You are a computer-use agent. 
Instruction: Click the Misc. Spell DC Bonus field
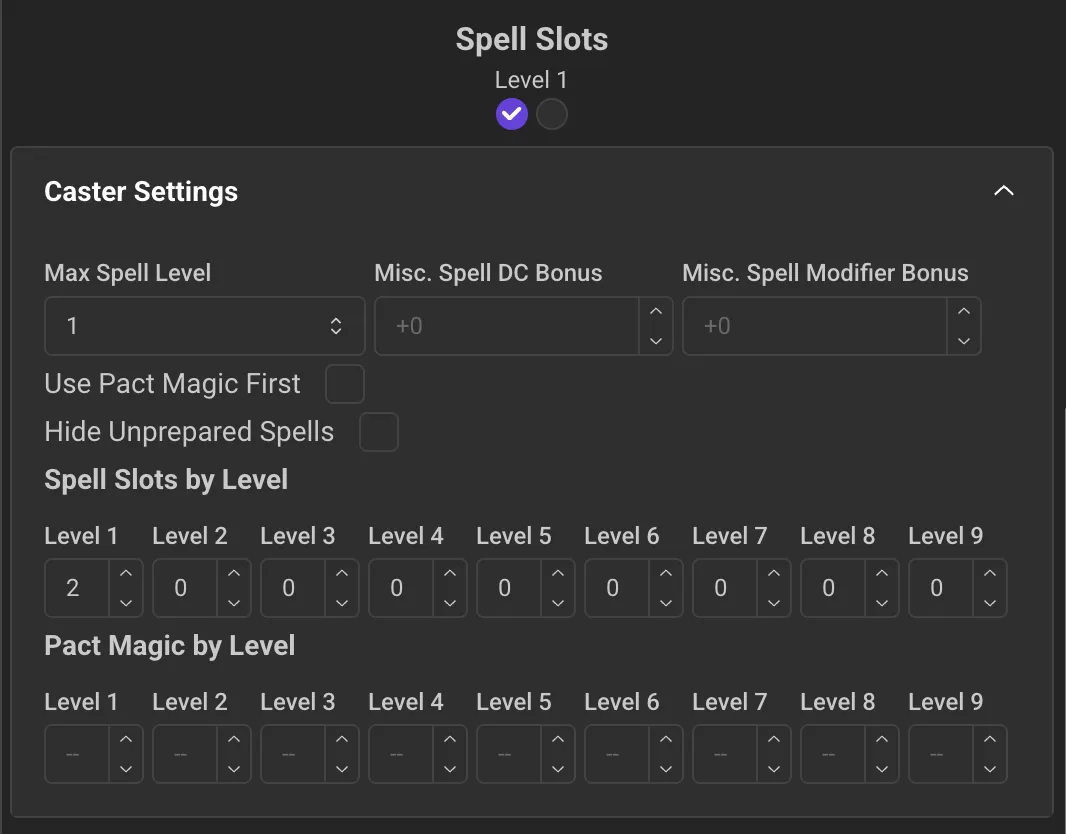[507, 326]
